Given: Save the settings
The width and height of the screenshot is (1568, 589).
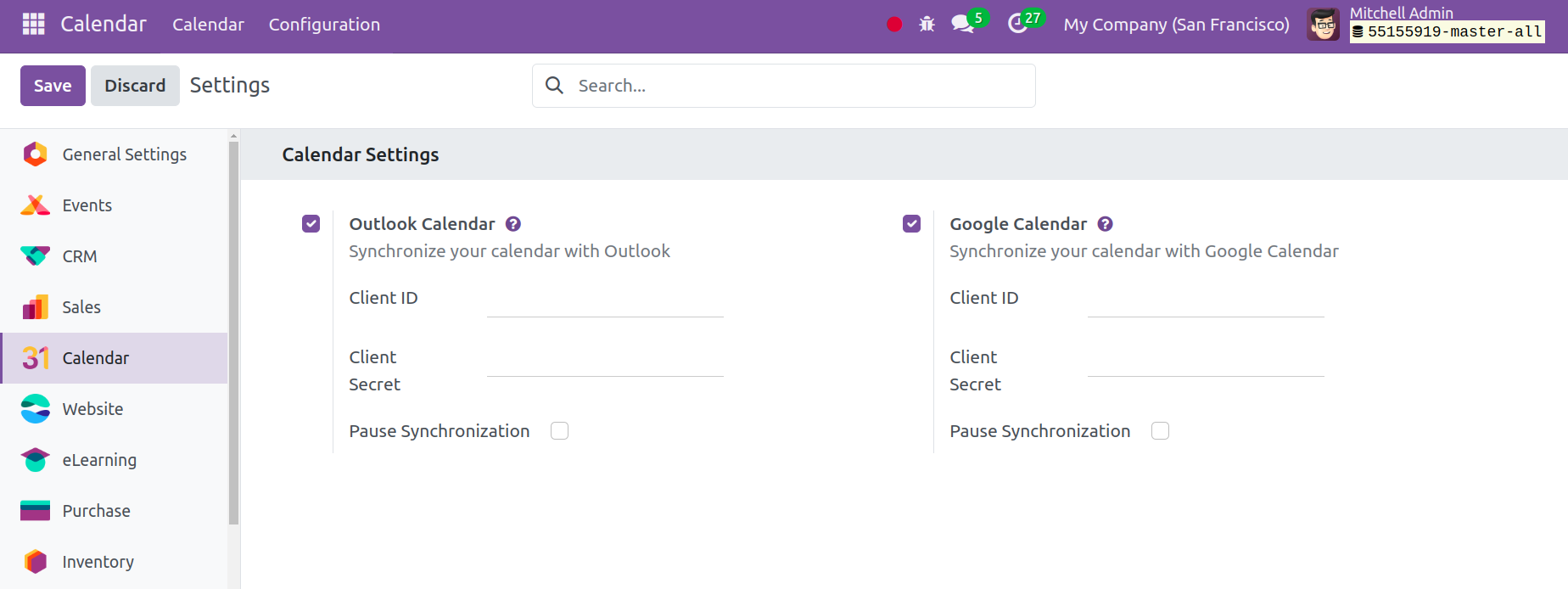Looking at the screenshot, I should point(53,86).
